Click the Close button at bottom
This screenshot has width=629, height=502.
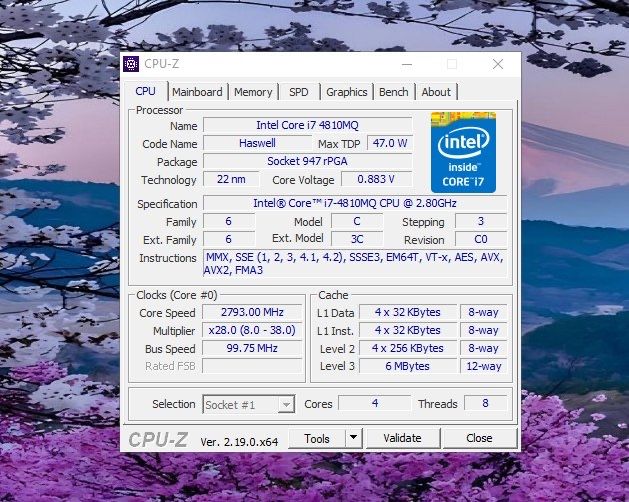pos(479,438)
